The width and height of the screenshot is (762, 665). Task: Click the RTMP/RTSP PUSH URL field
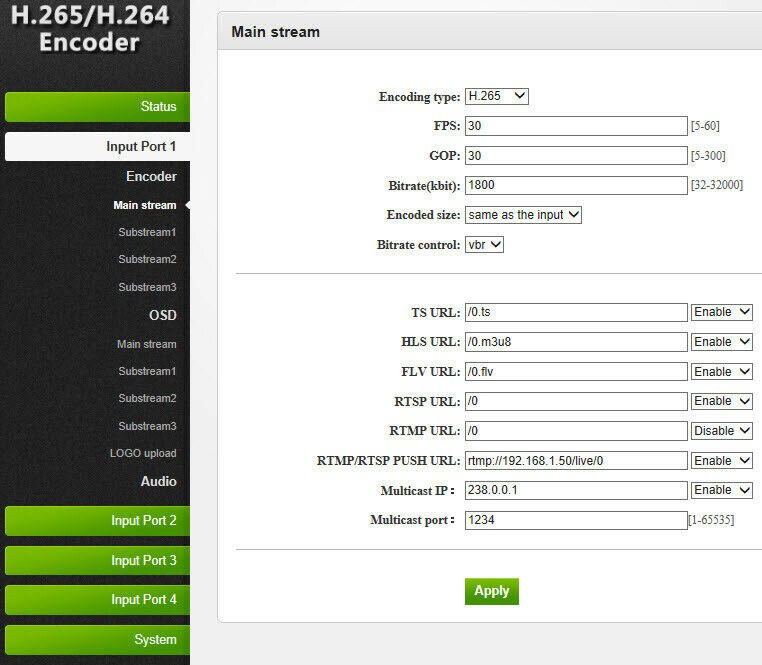[x=576, y=460]
